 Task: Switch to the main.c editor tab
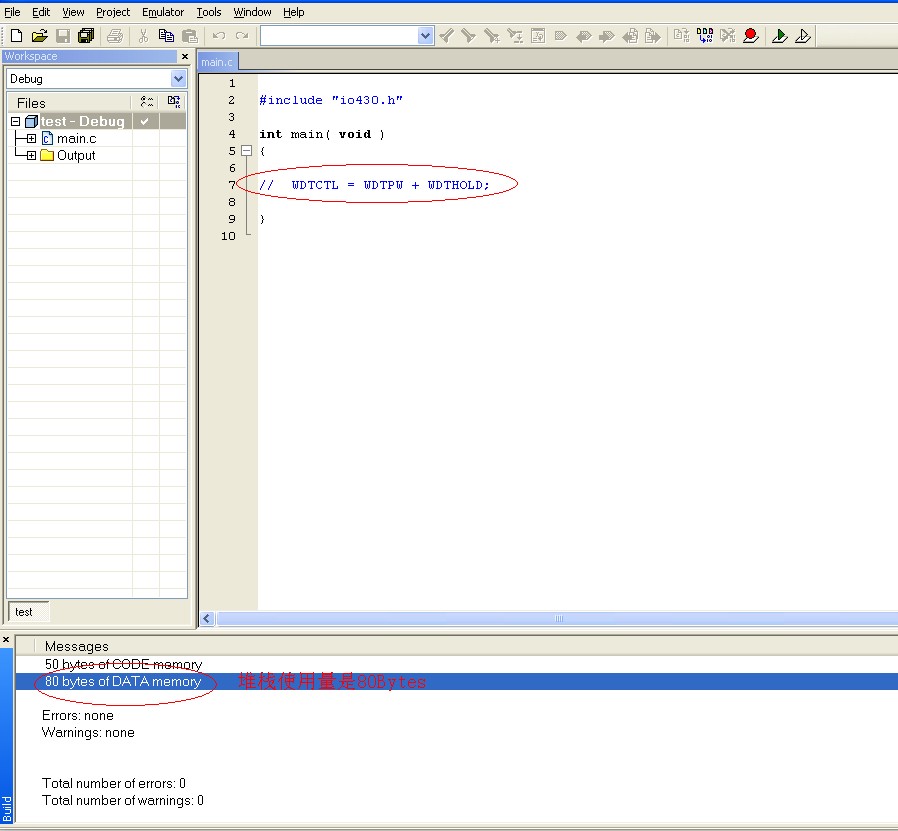click(x=217, y=62)
